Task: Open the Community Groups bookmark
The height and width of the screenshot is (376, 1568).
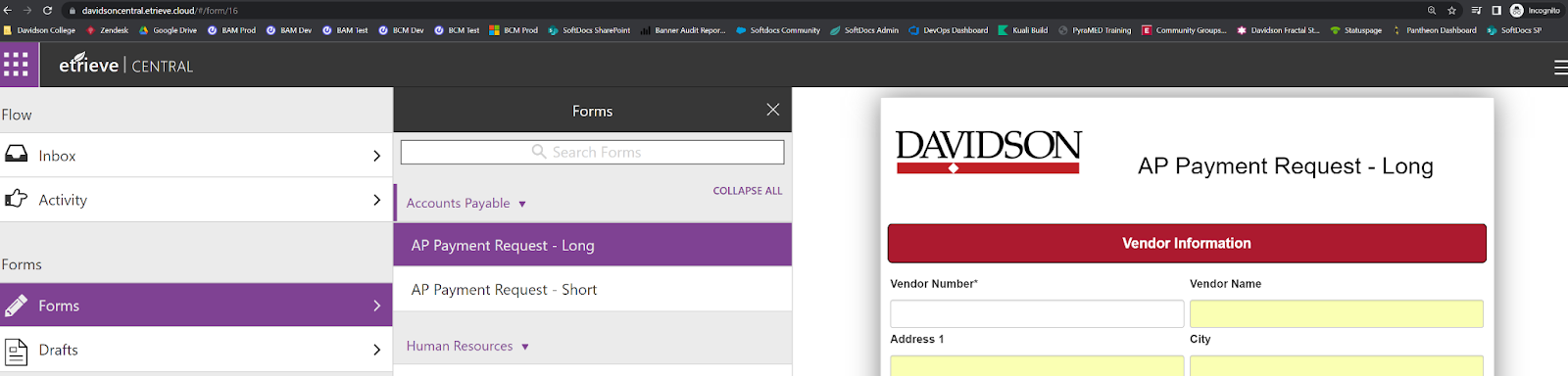Action: click(1184, 30)
